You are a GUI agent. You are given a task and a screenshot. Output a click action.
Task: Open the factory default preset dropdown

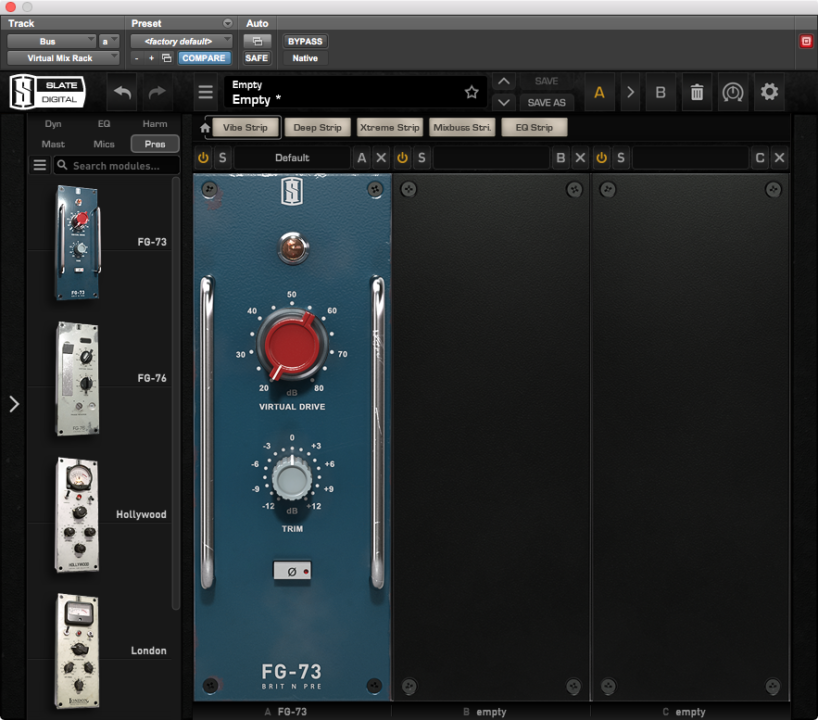coord(180,41)
